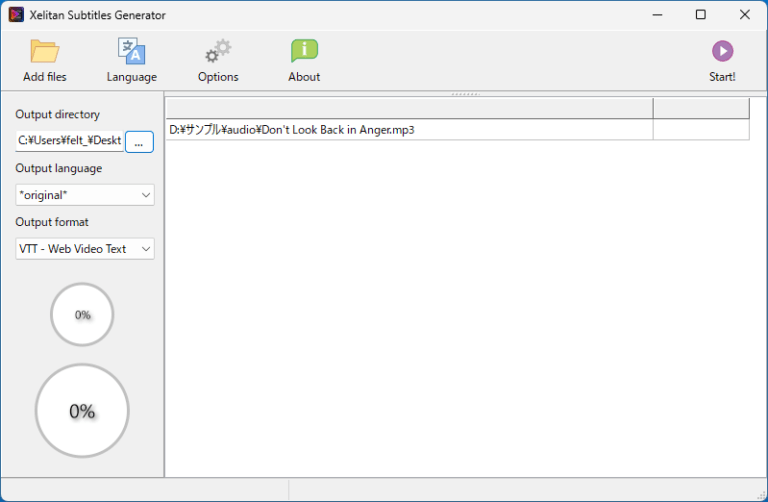Click the Xelitan app icon in title bar
768x502 pixels.
point(16,15)
